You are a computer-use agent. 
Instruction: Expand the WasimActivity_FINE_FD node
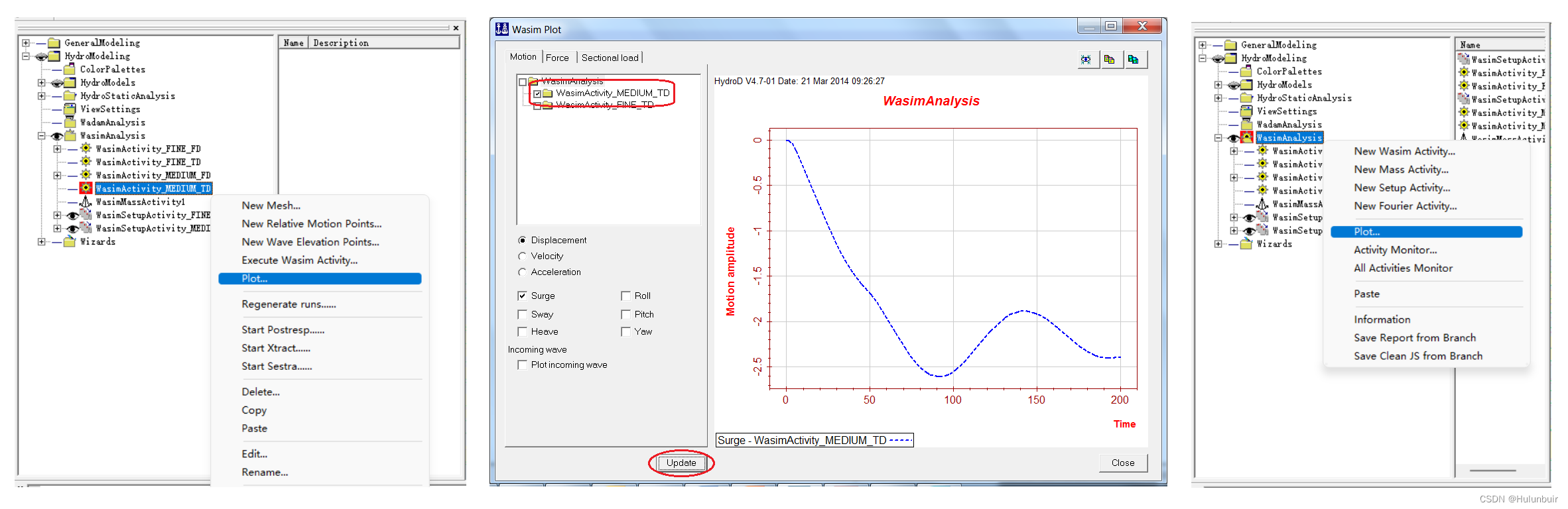(57, 148)
